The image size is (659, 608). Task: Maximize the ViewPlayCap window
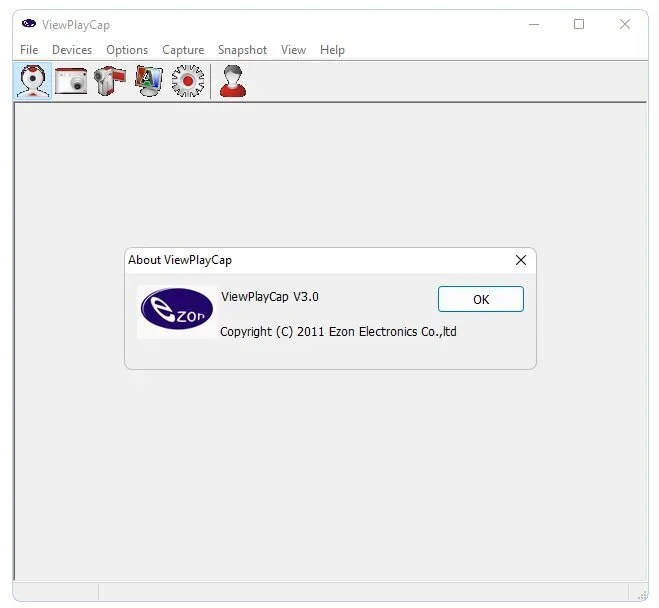click(x=579, y=24)
